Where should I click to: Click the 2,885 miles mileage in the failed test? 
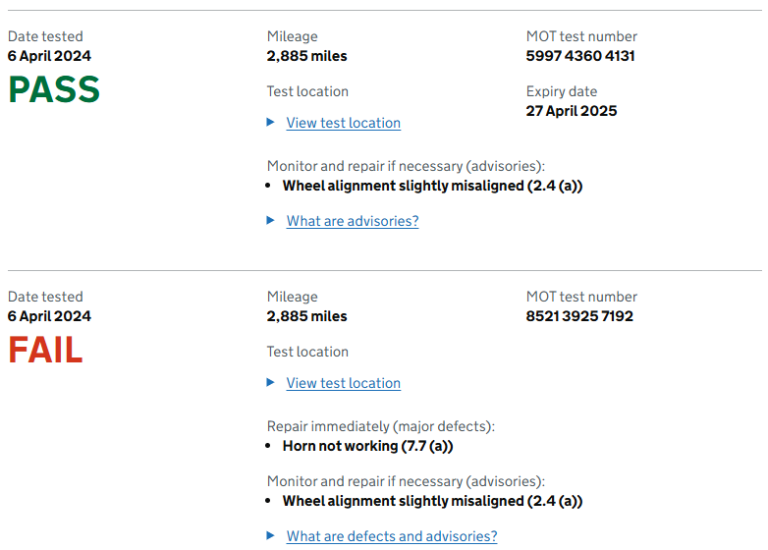click(x=307, y=316)
